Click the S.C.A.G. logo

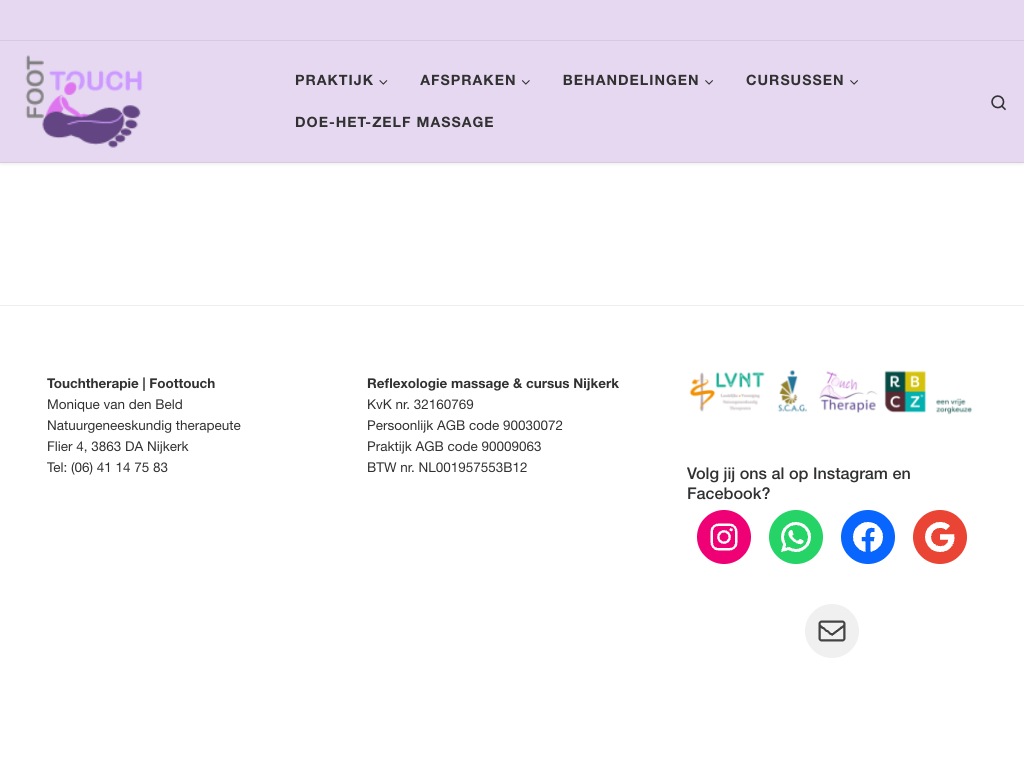792,391
